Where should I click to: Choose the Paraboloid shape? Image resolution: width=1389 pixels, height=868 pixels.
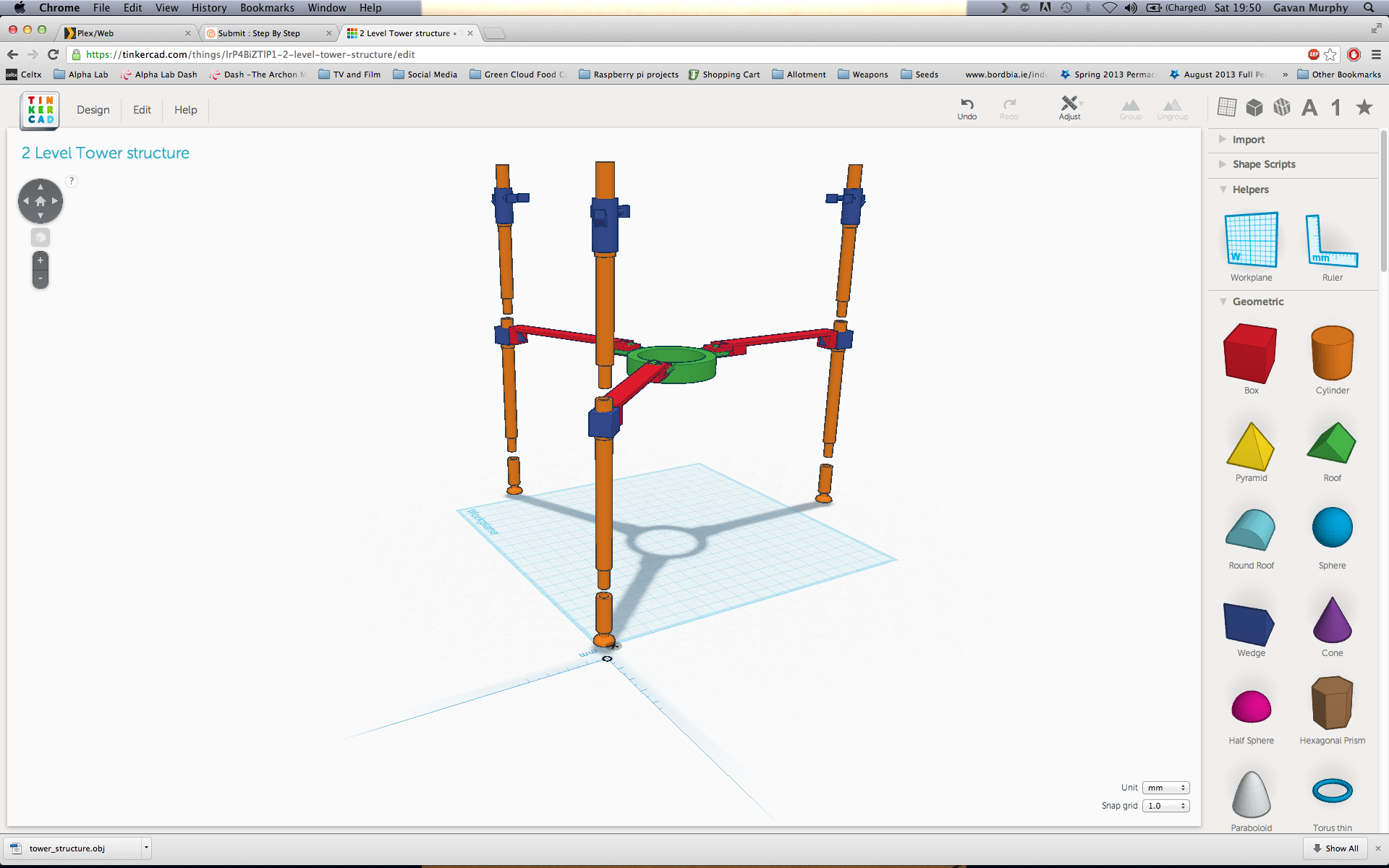click(1251, 793)
